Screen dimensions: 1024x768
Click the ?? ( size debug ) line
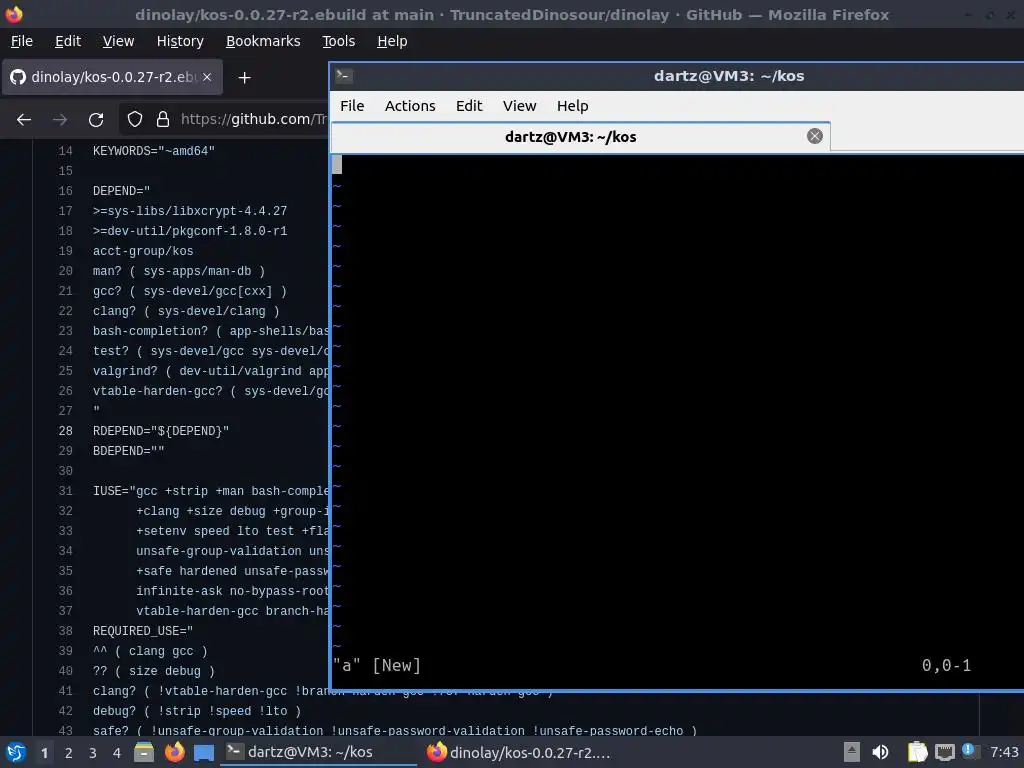[x=153, y=671]
